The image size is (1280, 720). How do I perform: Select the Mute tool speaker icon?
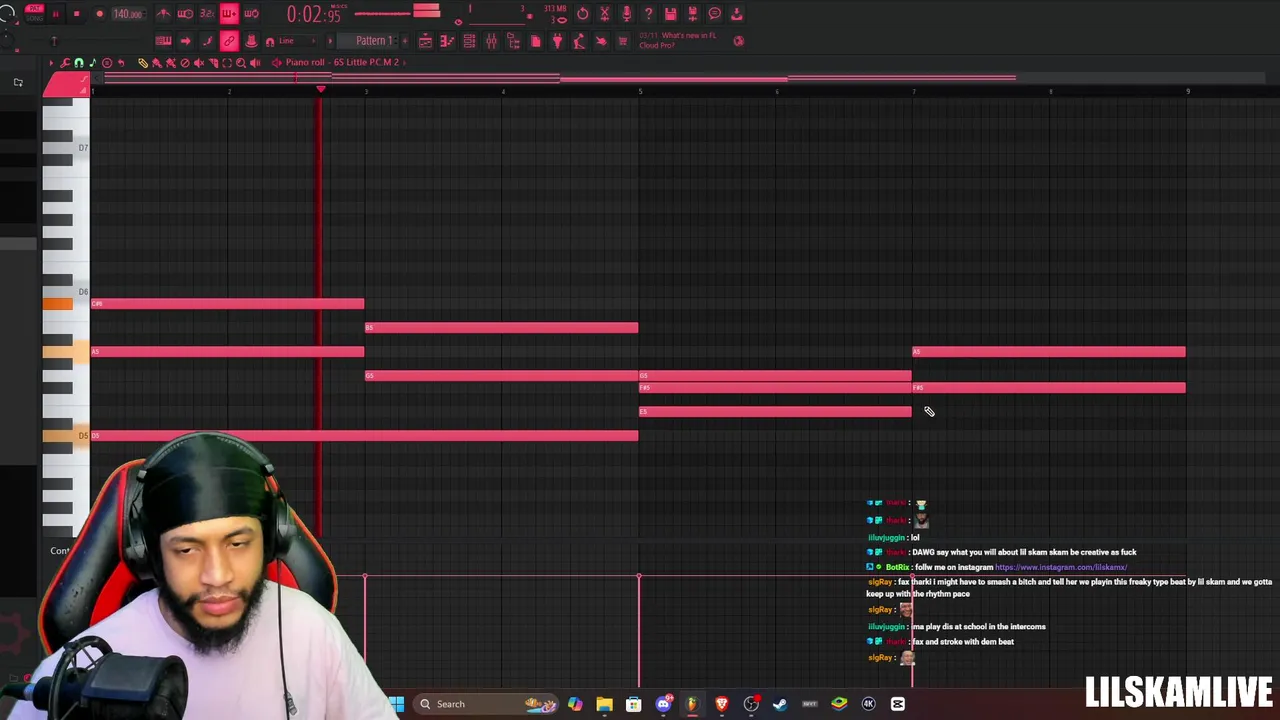(199, 62)
